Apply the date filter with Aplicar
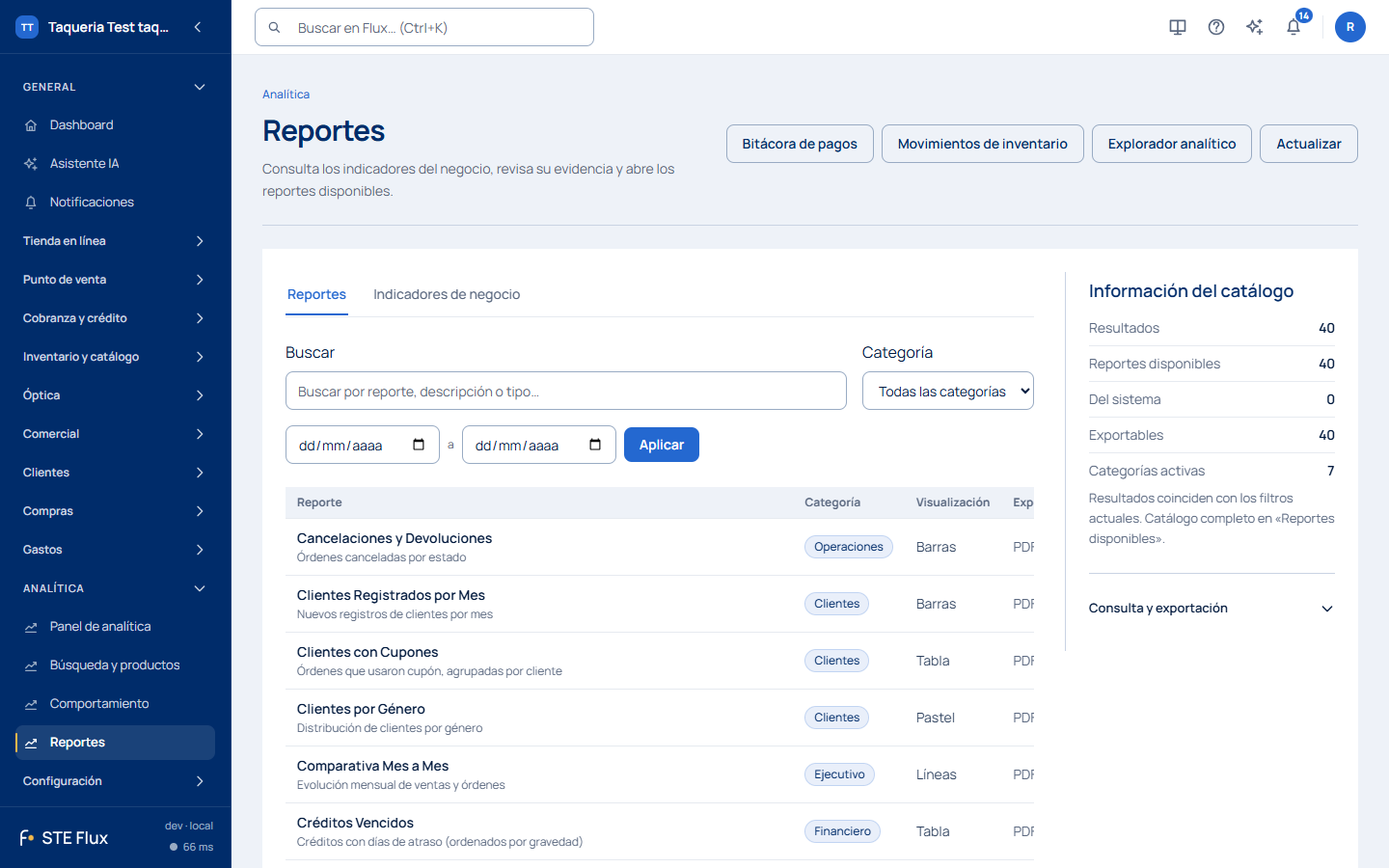This screenshot has width=1389, height=868. tap(662, 445)
